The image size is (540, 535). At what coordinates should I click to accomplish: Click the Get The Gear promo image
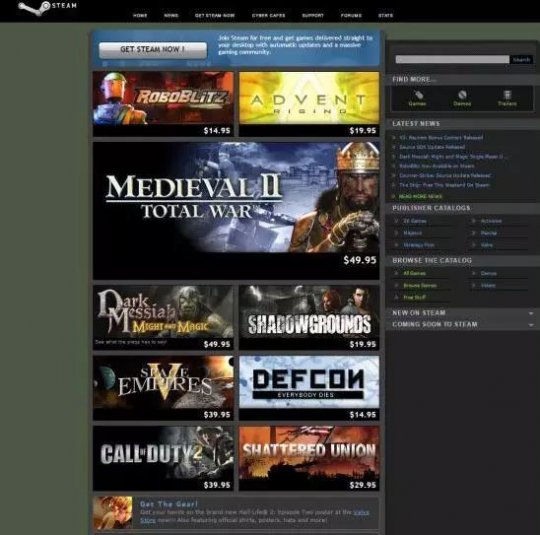coord(113,513)
